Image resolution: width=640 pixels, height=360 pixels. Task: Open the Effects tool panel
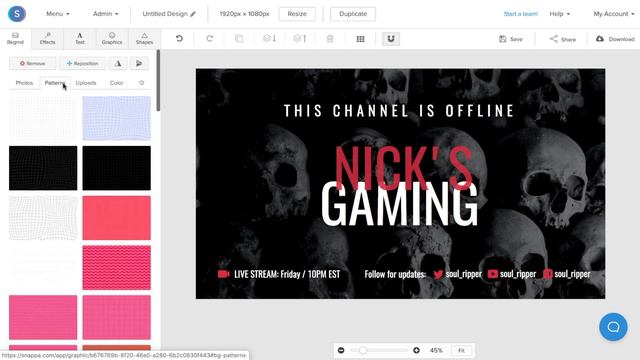[47, 39]
